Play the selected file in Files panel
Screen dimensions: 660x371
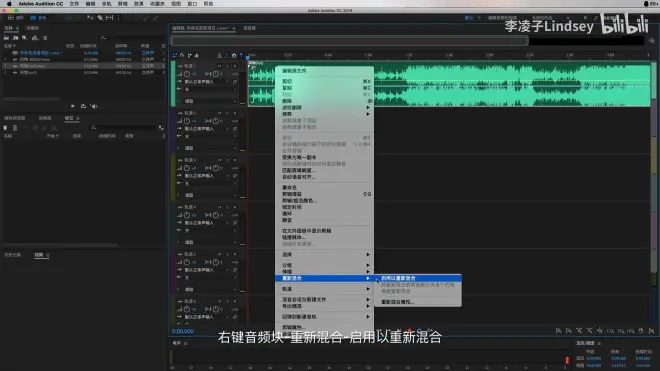[x=72, y=106]
